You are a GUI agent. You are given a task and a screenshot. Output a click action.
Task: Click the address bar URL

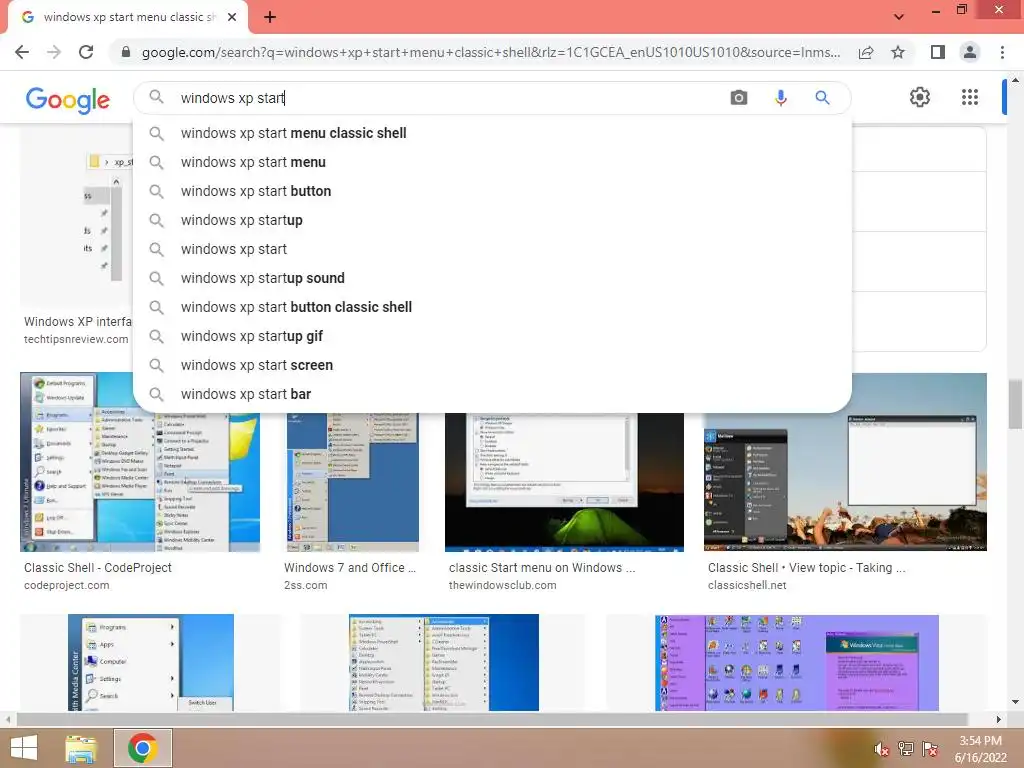coord(490,52)
